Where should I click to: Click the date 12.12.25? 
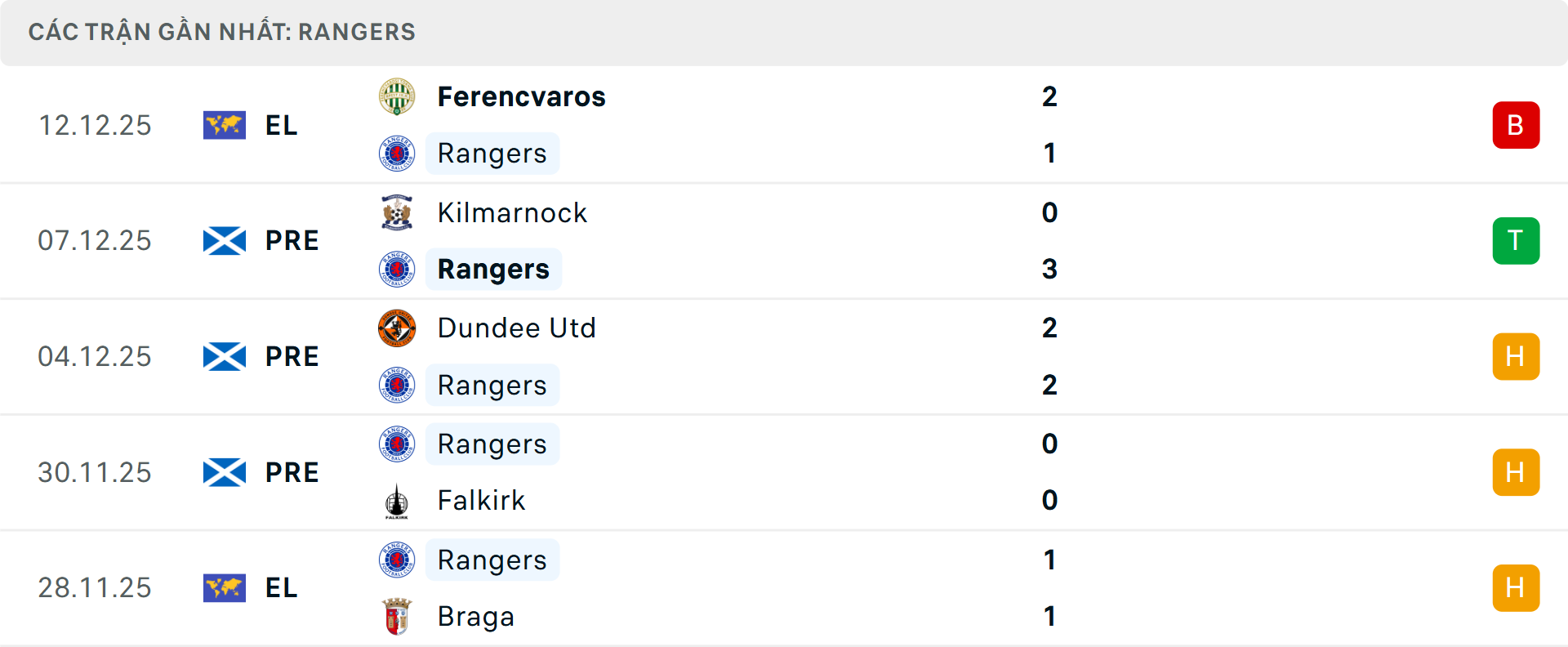tap(95, 125)
